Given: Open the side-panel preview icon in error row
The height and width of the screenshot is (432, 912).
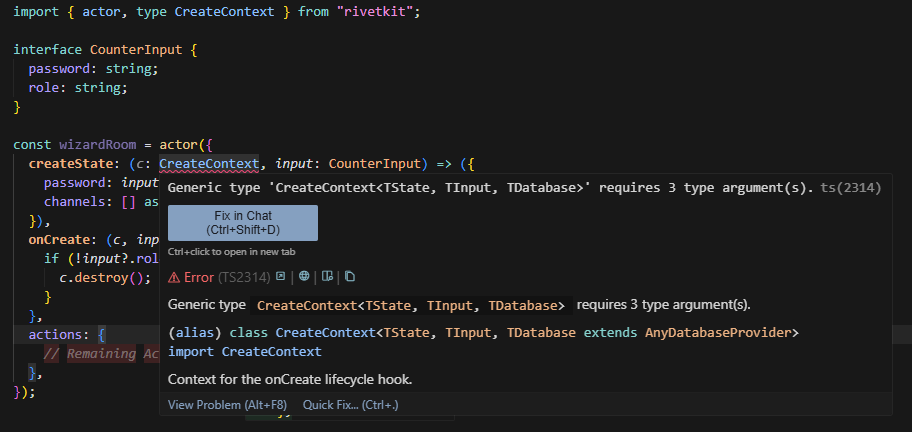Looking at the screenshot, I should pyautogui.click(x=327, y=277).
